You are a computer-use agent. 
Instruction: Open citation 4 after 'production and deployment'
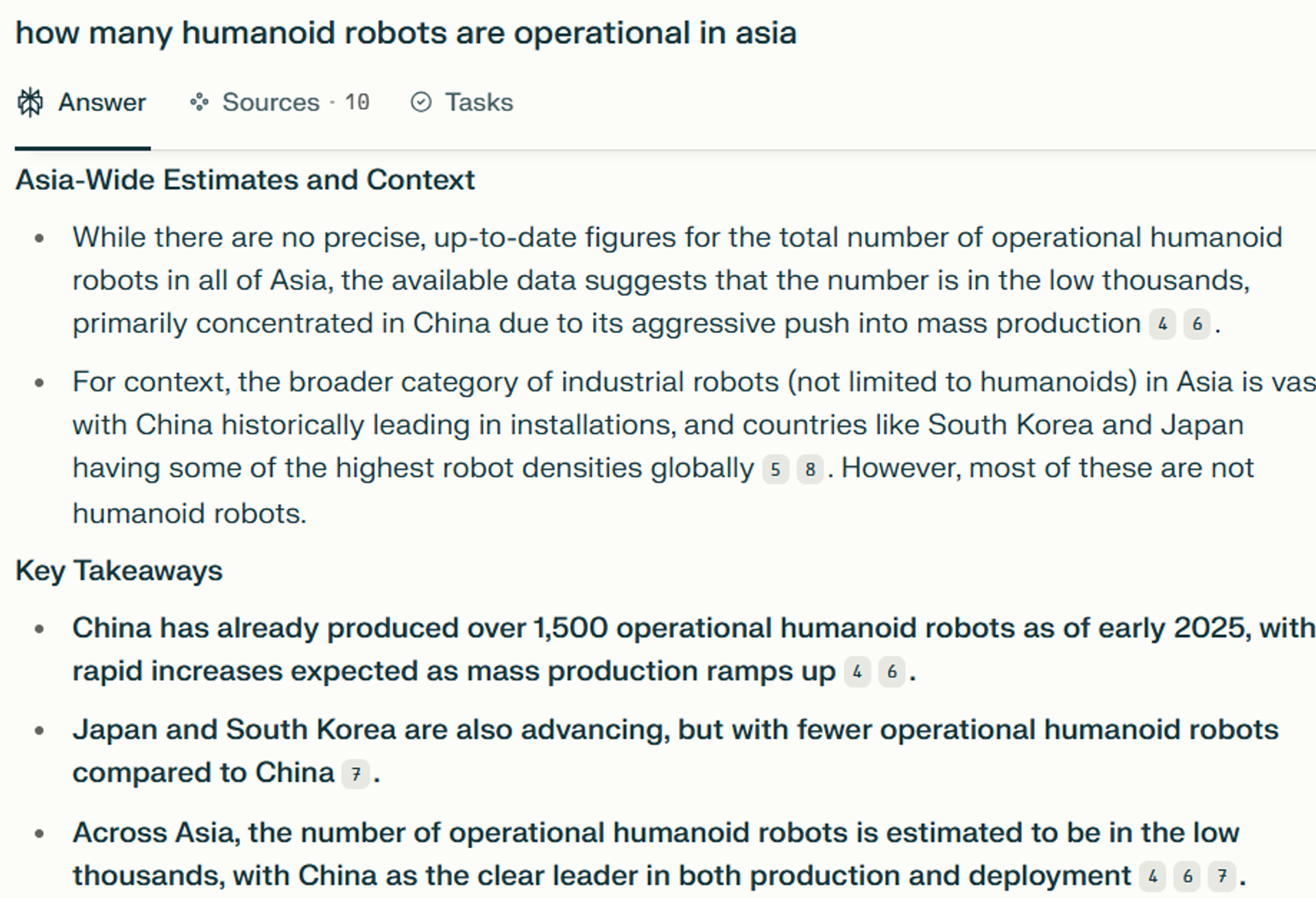point(1153,876)
